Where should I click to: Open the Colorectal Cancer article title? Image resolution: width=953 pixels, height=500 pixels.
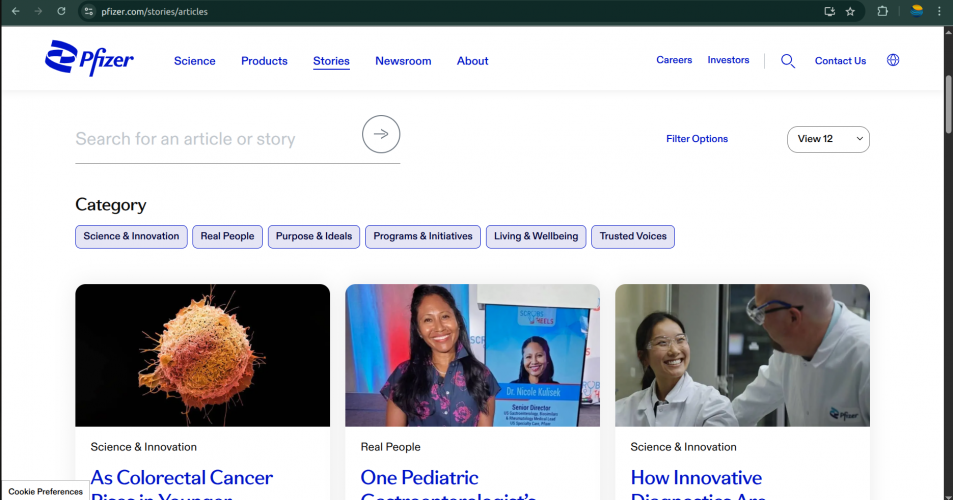point(182,484)
